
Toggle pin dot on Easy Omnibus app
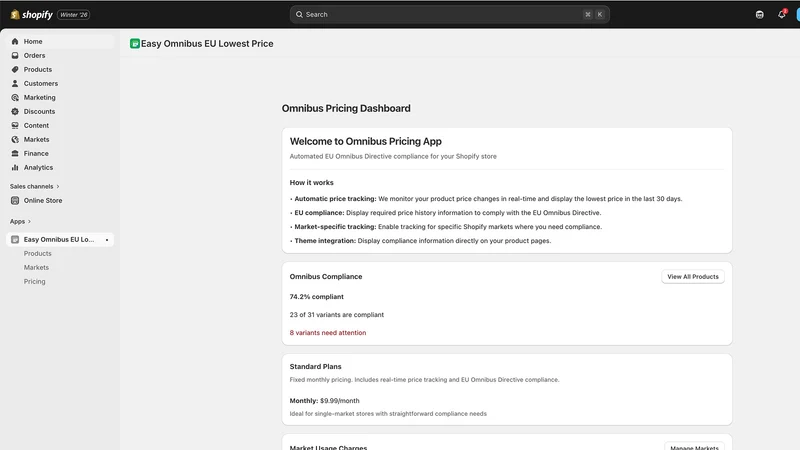click(x=107, y=240)
